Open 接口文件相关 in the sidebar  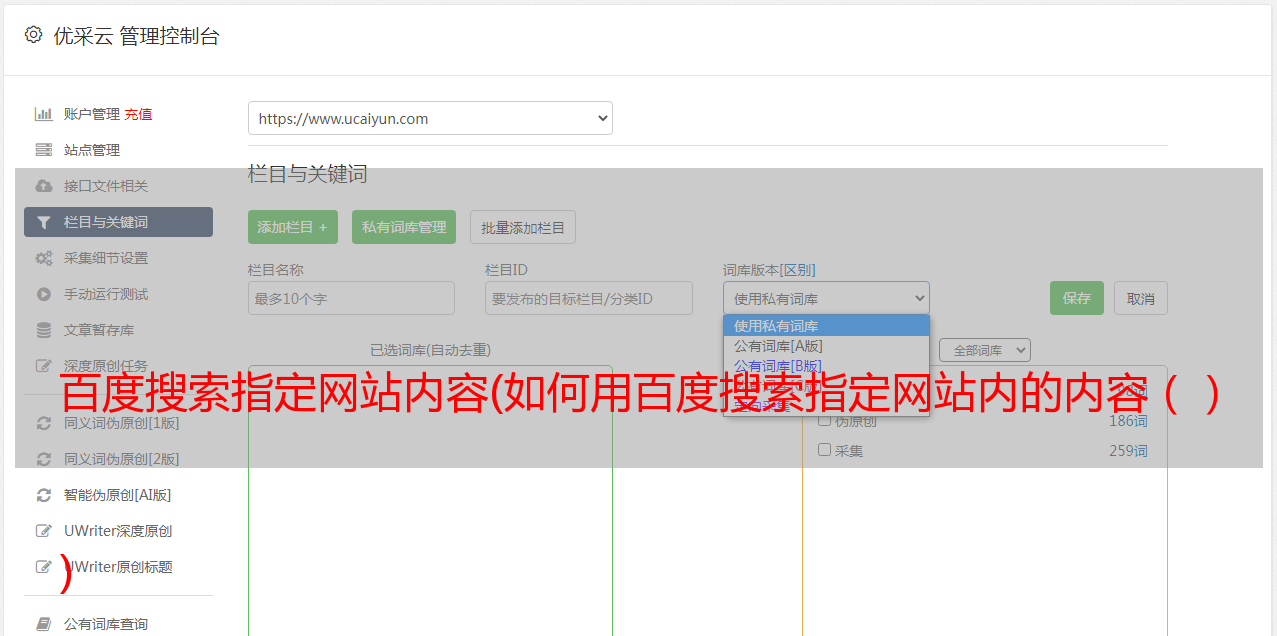pos(106,186)
